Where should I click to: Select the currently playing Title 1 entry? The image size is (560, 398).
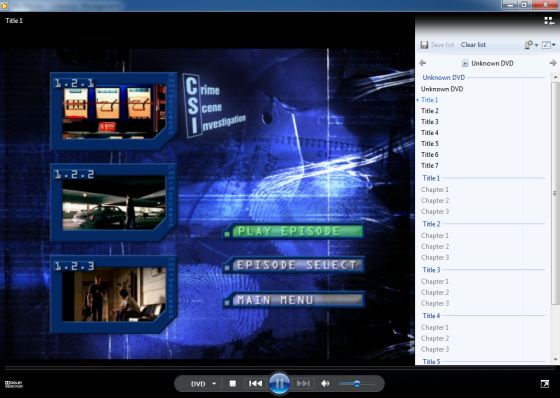tap(430, 100)
